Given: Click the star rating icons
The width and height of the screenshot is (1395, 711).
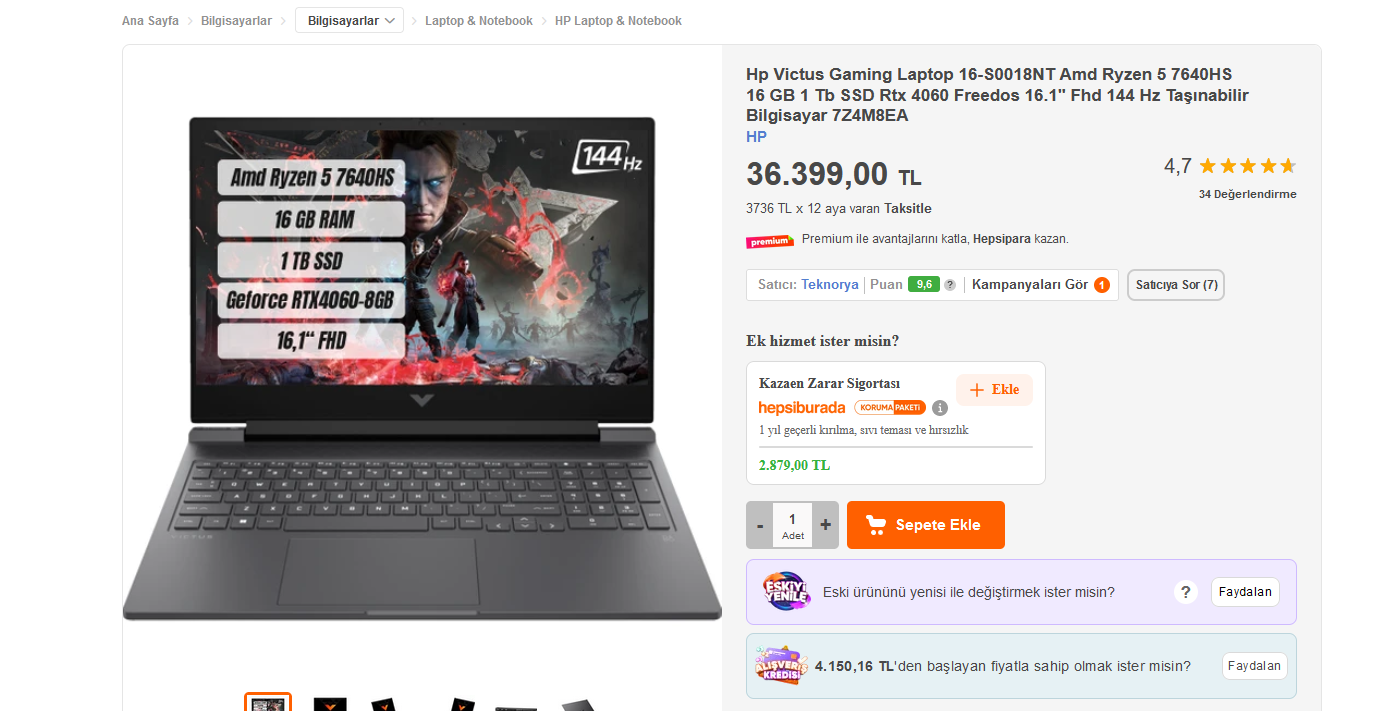Looking at the screenshot, I should [1247, 166].
